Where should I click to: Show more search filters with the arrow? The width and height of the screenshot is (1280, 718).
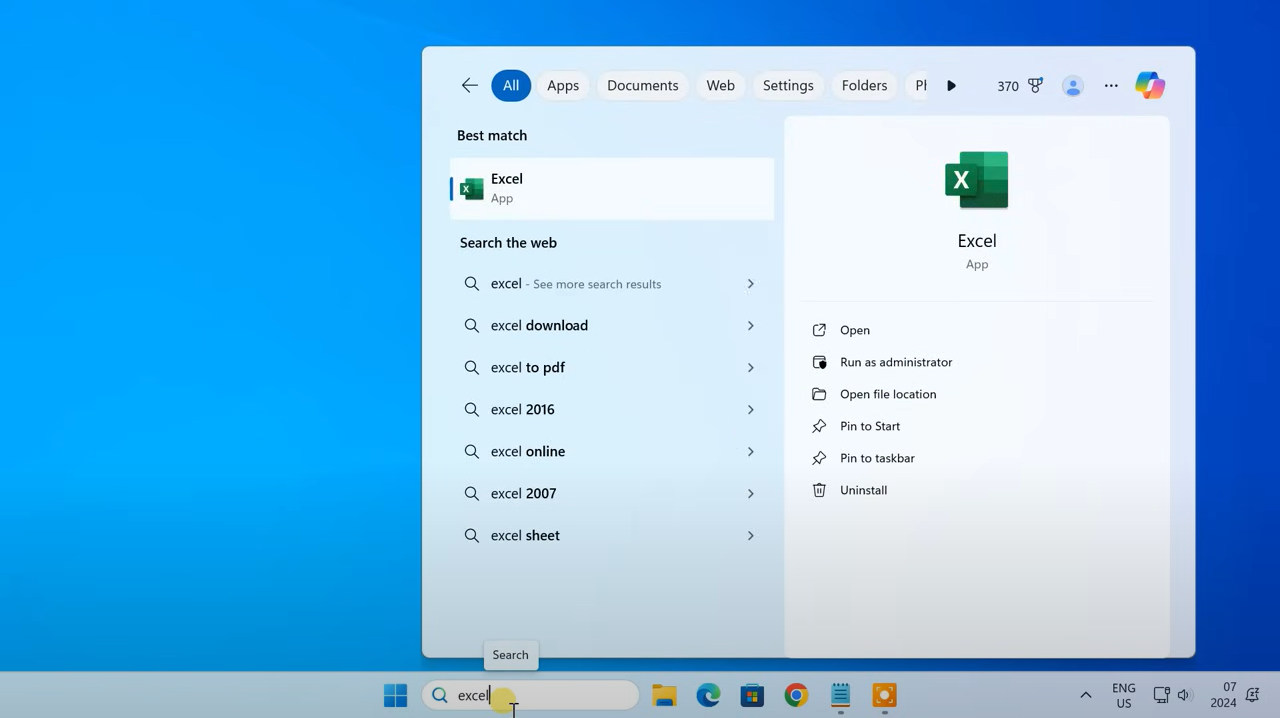pos(951,86)
